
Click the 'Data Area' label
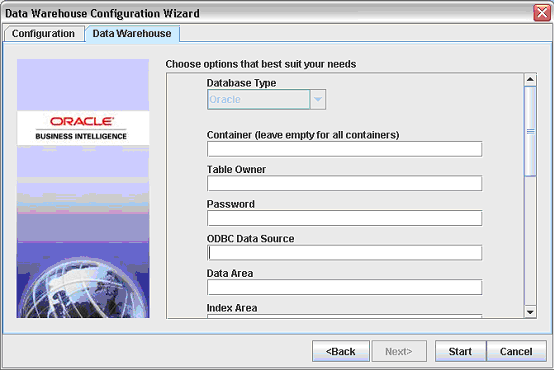(x=230, y=273)
